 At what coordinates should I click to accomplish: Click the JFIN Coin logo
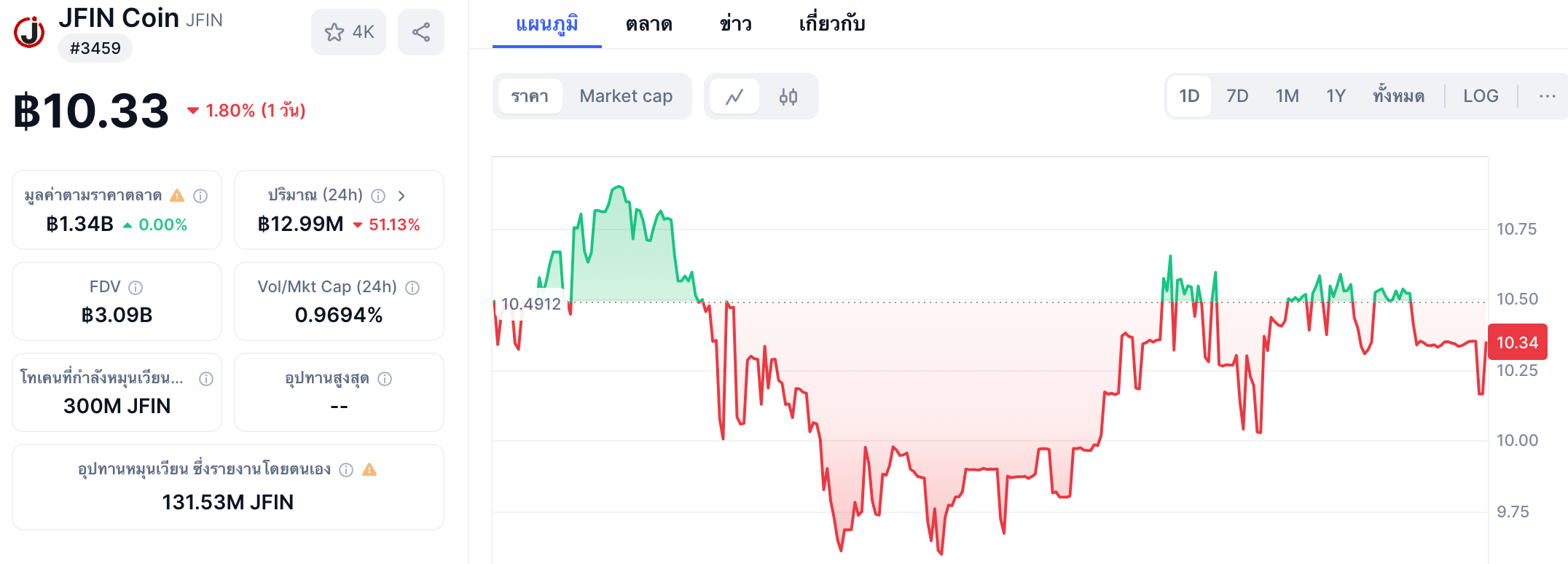pos(29,31)
